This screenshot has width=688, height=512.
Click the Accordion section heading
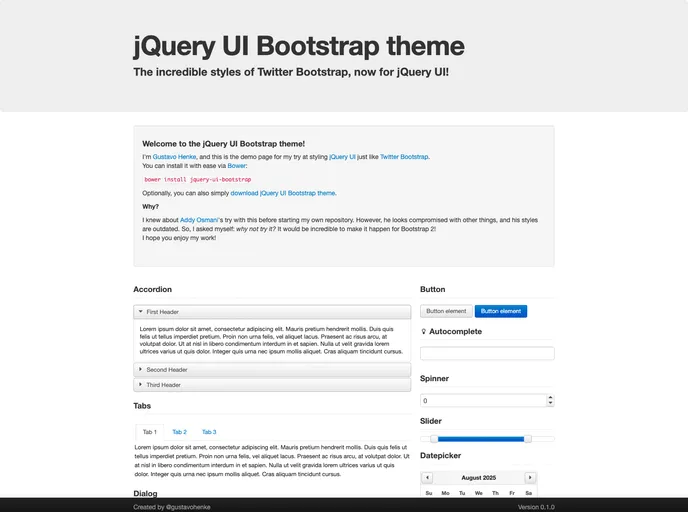pyautogui.click(x=153, y=290)
